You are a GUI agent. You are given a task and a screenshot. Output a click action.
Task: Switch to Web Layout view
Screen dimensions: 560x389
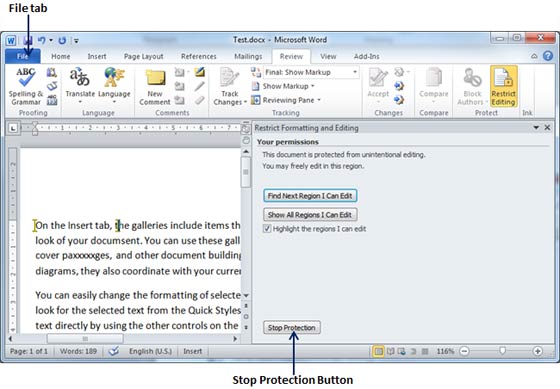(x=402, y=351)
